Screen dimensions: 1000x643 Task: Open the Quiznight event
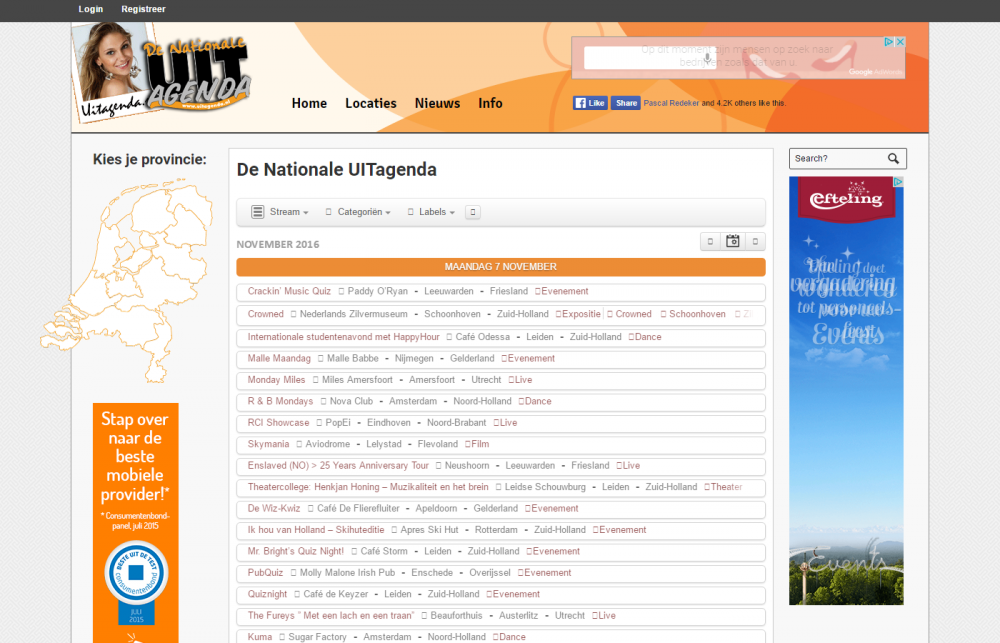coord(267,594)
